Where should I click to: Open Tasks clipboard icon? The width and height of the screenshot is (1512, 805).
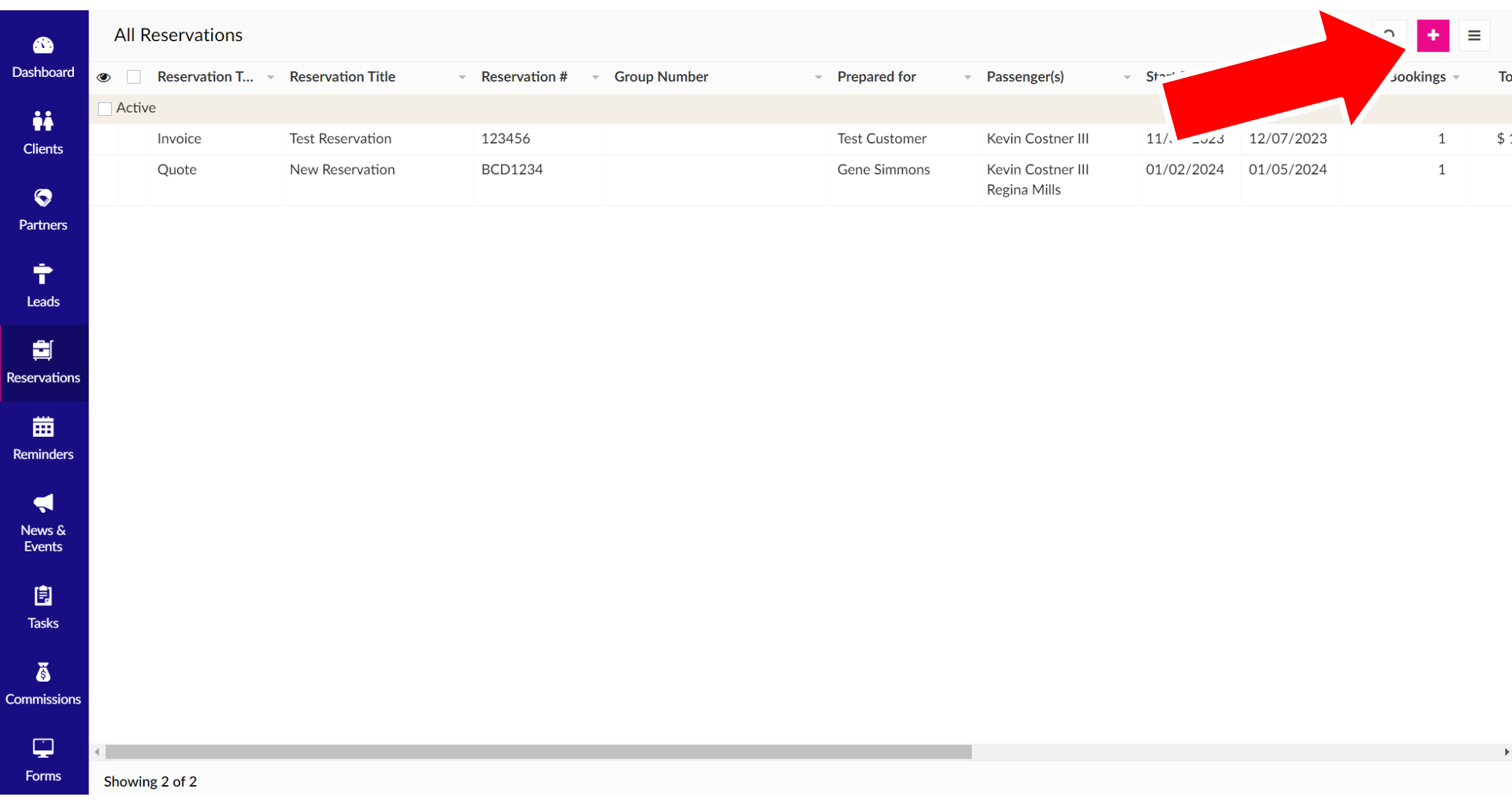coord(42,596)
